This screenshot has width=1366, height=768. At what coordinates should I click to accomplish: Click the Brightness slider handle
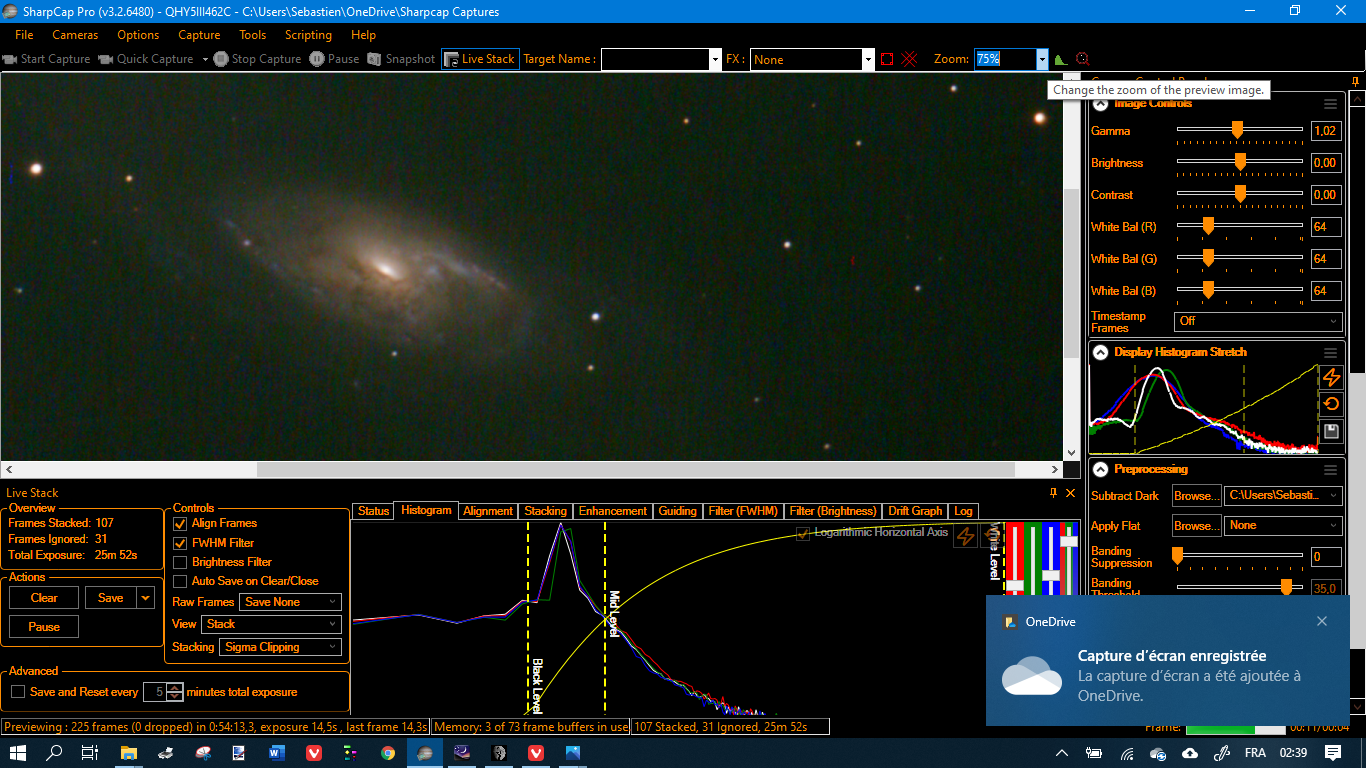click(1240, 162)
